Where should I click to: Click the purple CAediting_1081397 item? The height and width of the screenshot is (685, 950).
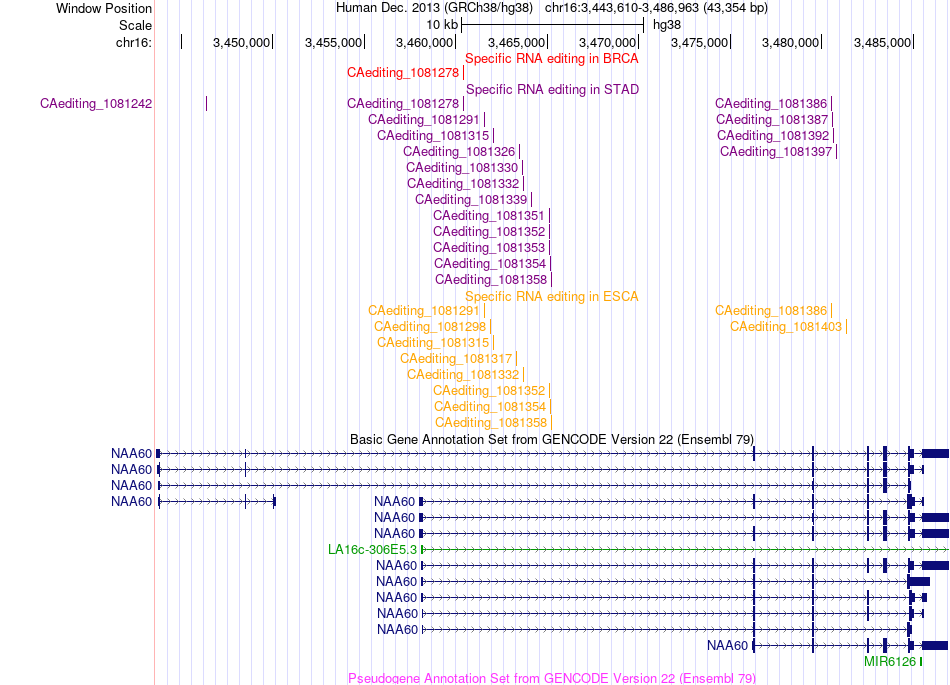(x=776, y=151)
